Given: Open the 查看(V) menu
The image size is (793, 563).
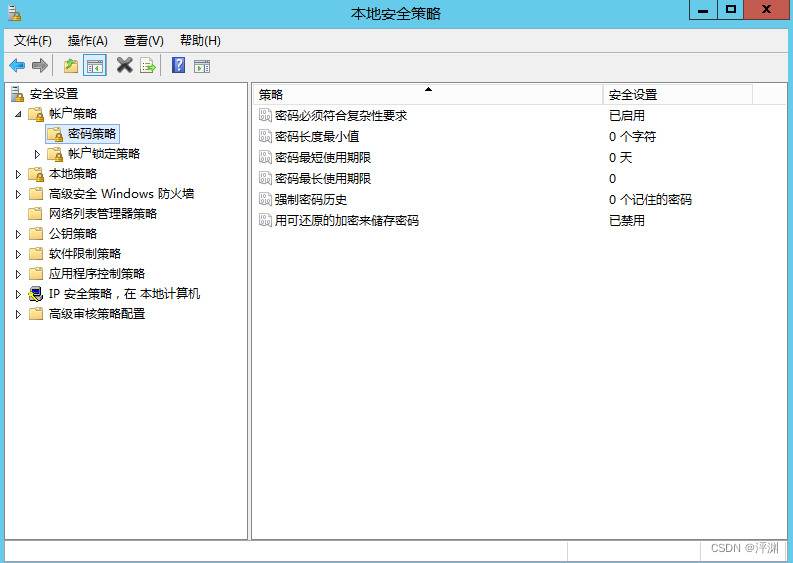Looking at the screenshot, I should point(144,41).
